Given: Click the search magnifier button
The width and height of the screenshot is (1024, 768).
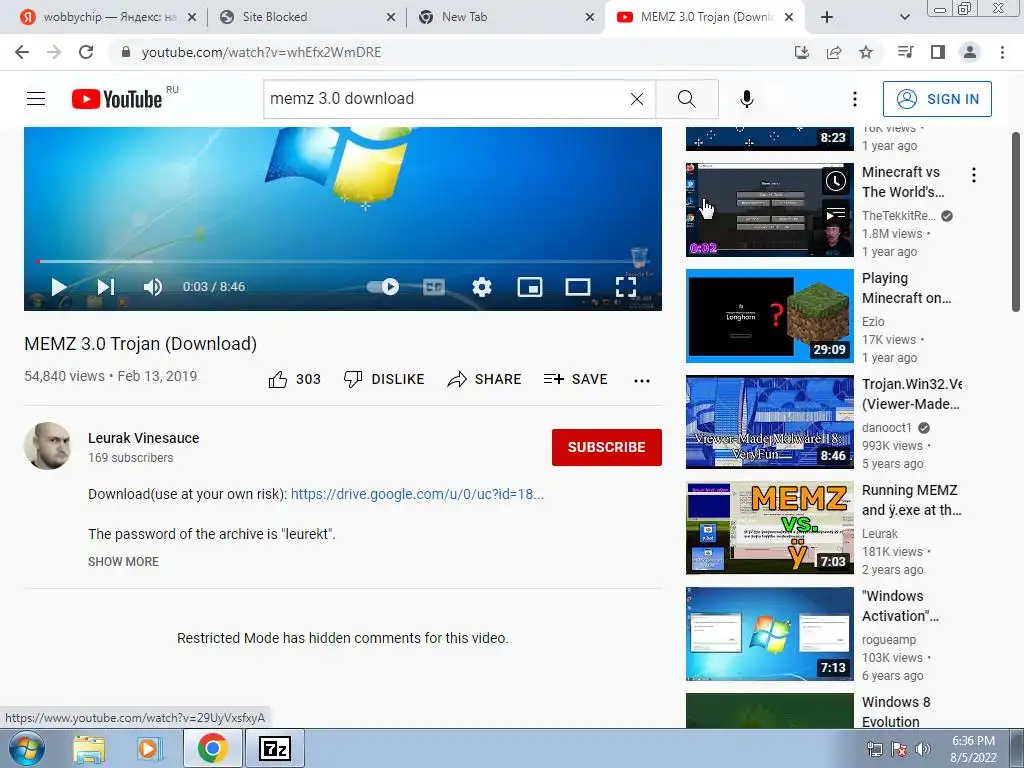Looking at the screenshot, I should pos(686,99).
